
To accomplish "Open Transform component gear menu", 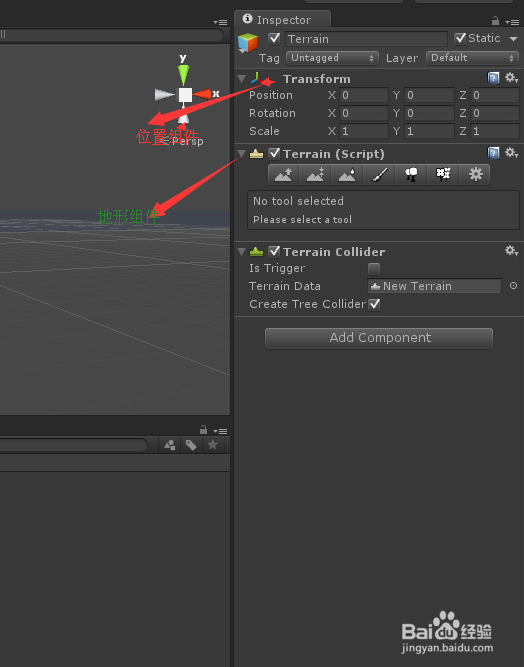I will (x=511, y=78).
